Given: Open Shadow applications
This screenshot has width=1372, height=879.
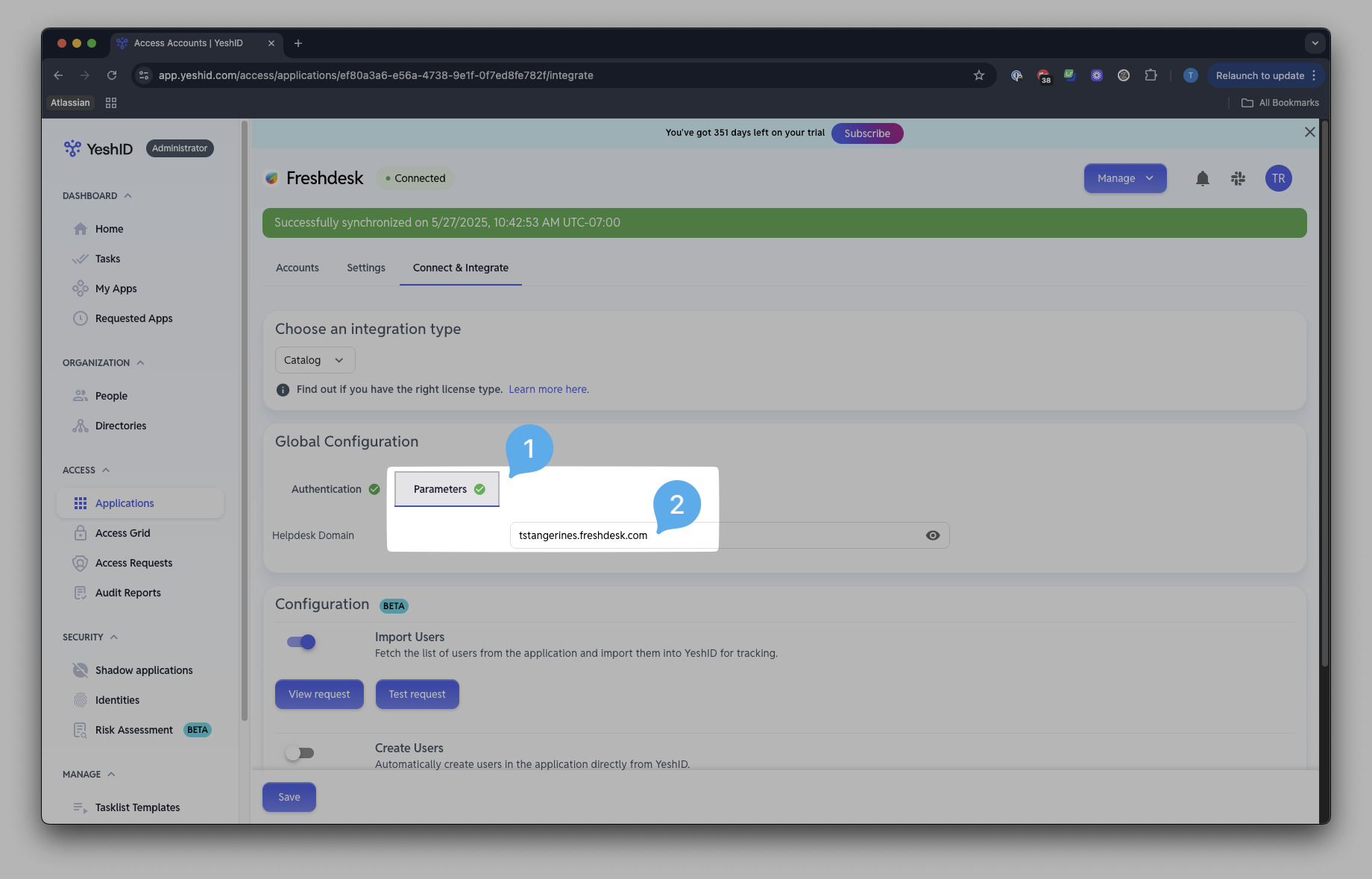Looking at the screenshot, I should [143, 670].
